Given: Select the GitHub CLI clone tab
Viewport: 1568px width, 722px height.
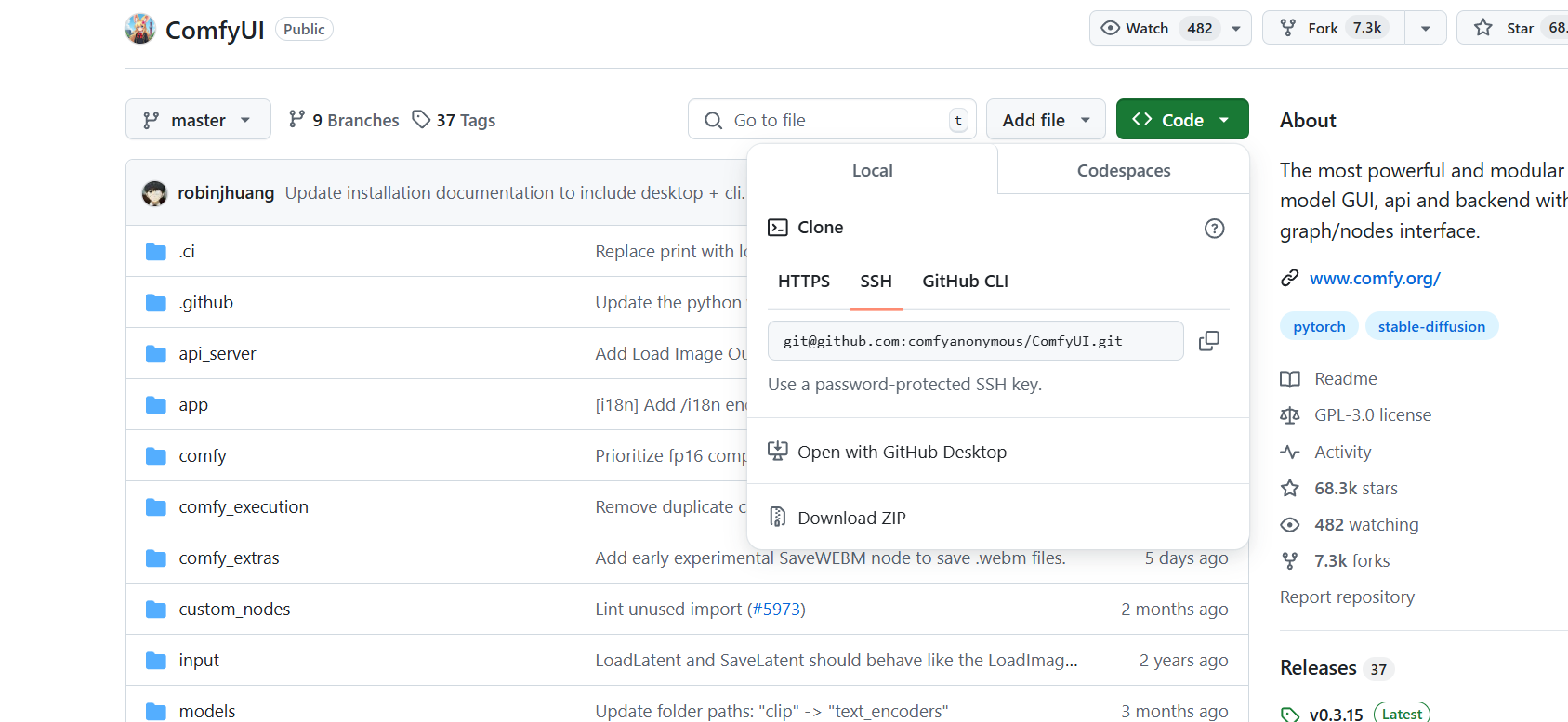Looking at the screenshot, I should pos(965,282).
